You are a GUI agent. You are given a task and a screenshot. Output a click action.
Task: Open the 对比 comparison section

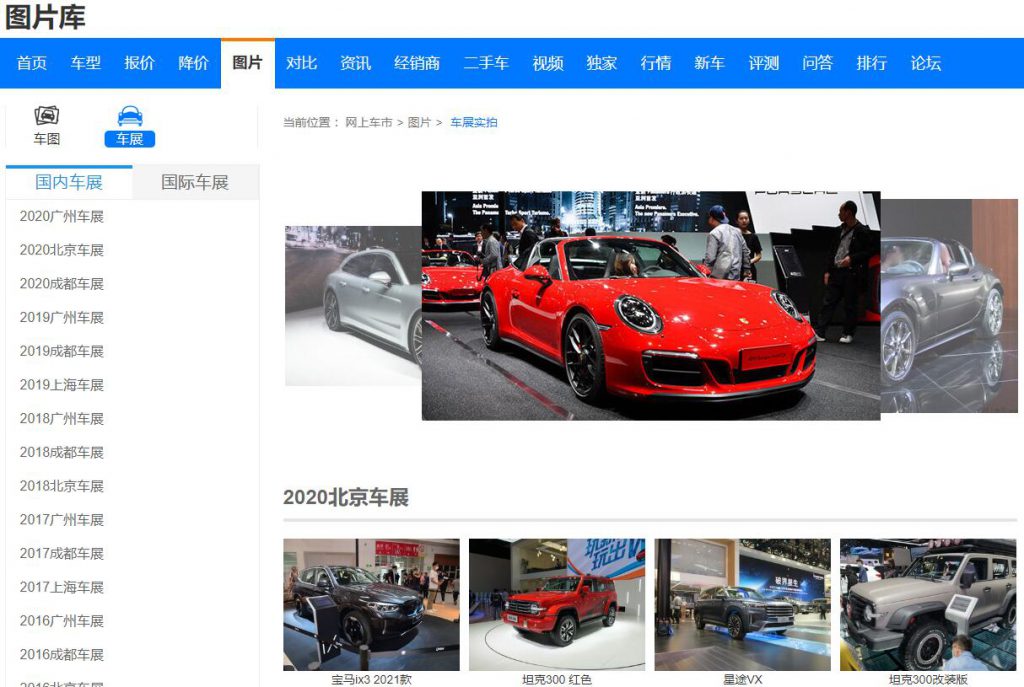tap(302, 62)
